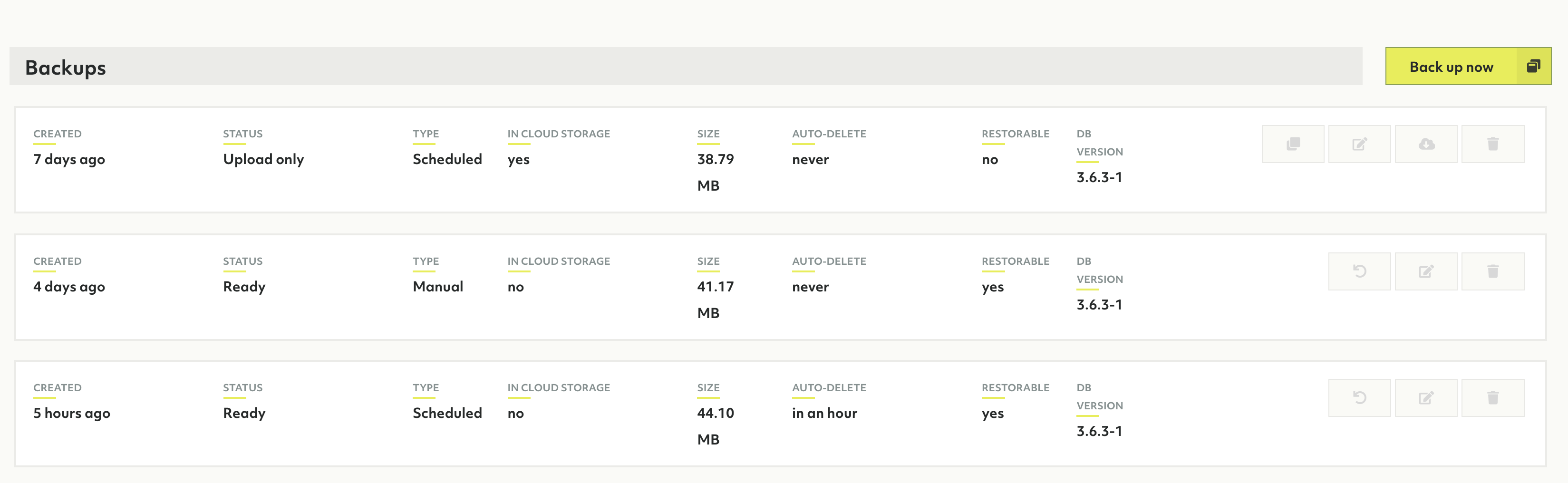Delete the 5 hours ago backup
This screenshot has height=483, width=1568.
click(1492, 398)
